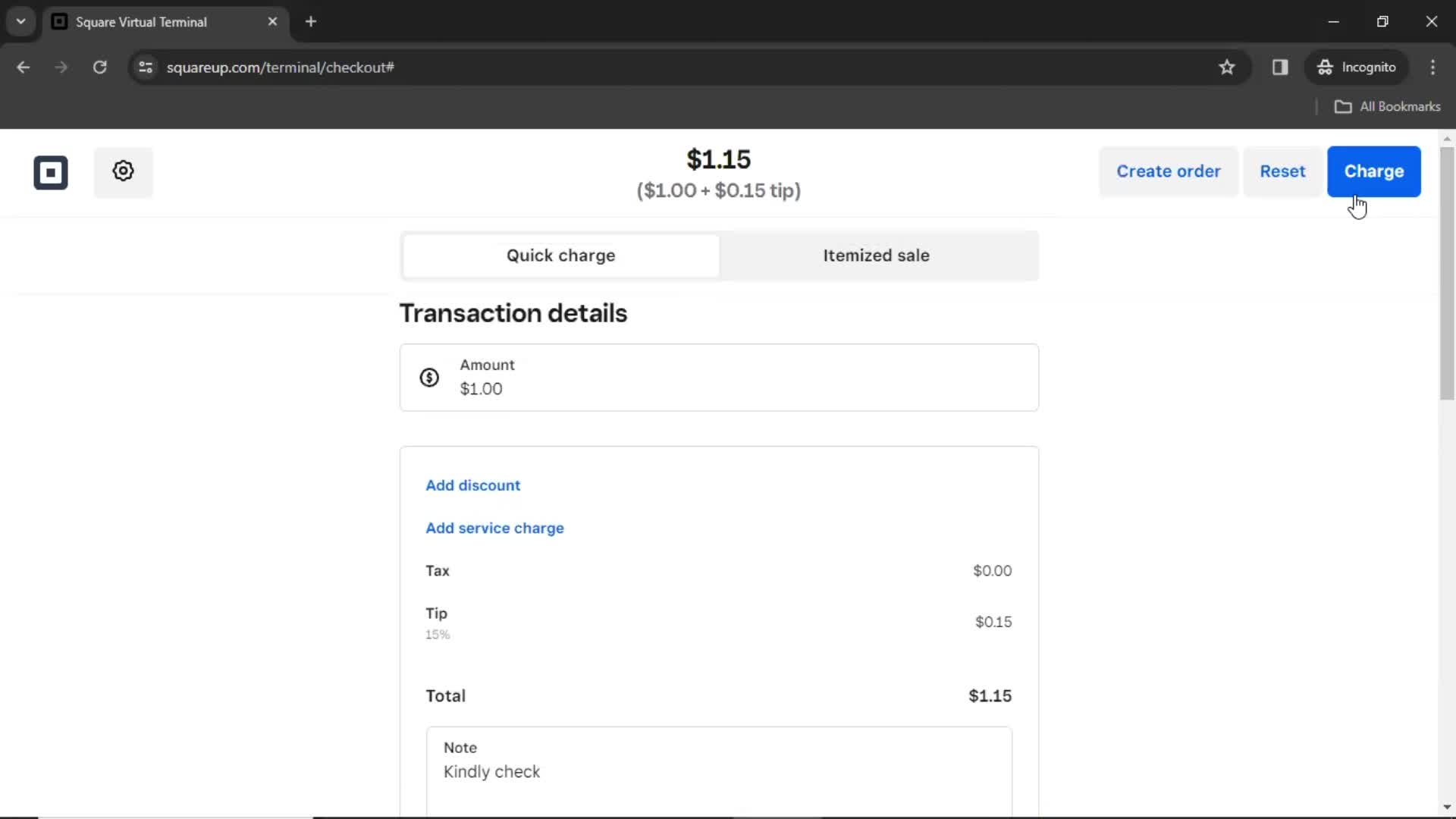Open the settings gear icon
This screenshot has width=1456, height=819.
tap(123, 171)
